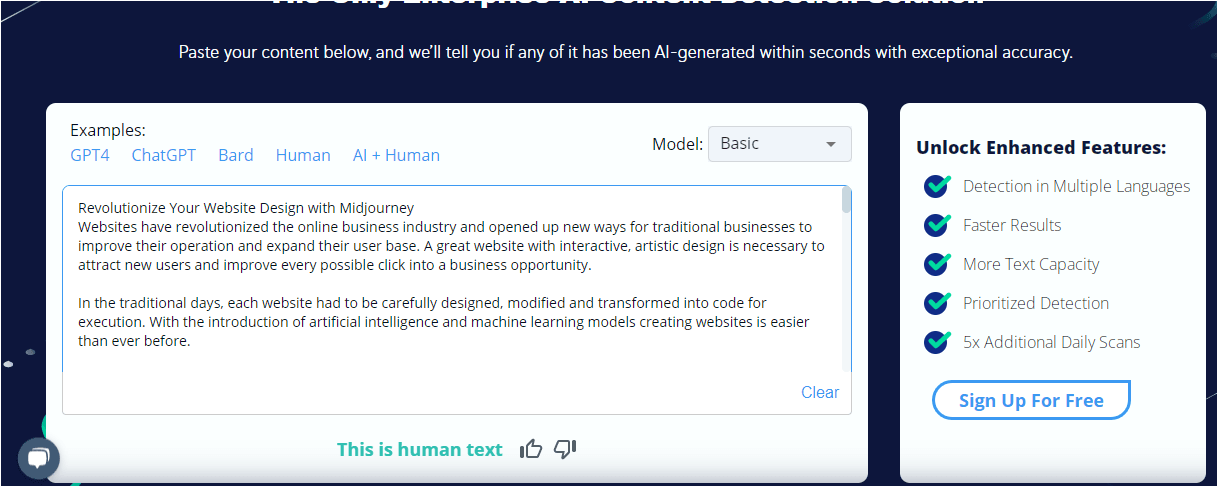The width and height of the screenshot is (1218, 487).
Task: Click checkmark beside More Text Capacity
Action: [937, 264]
